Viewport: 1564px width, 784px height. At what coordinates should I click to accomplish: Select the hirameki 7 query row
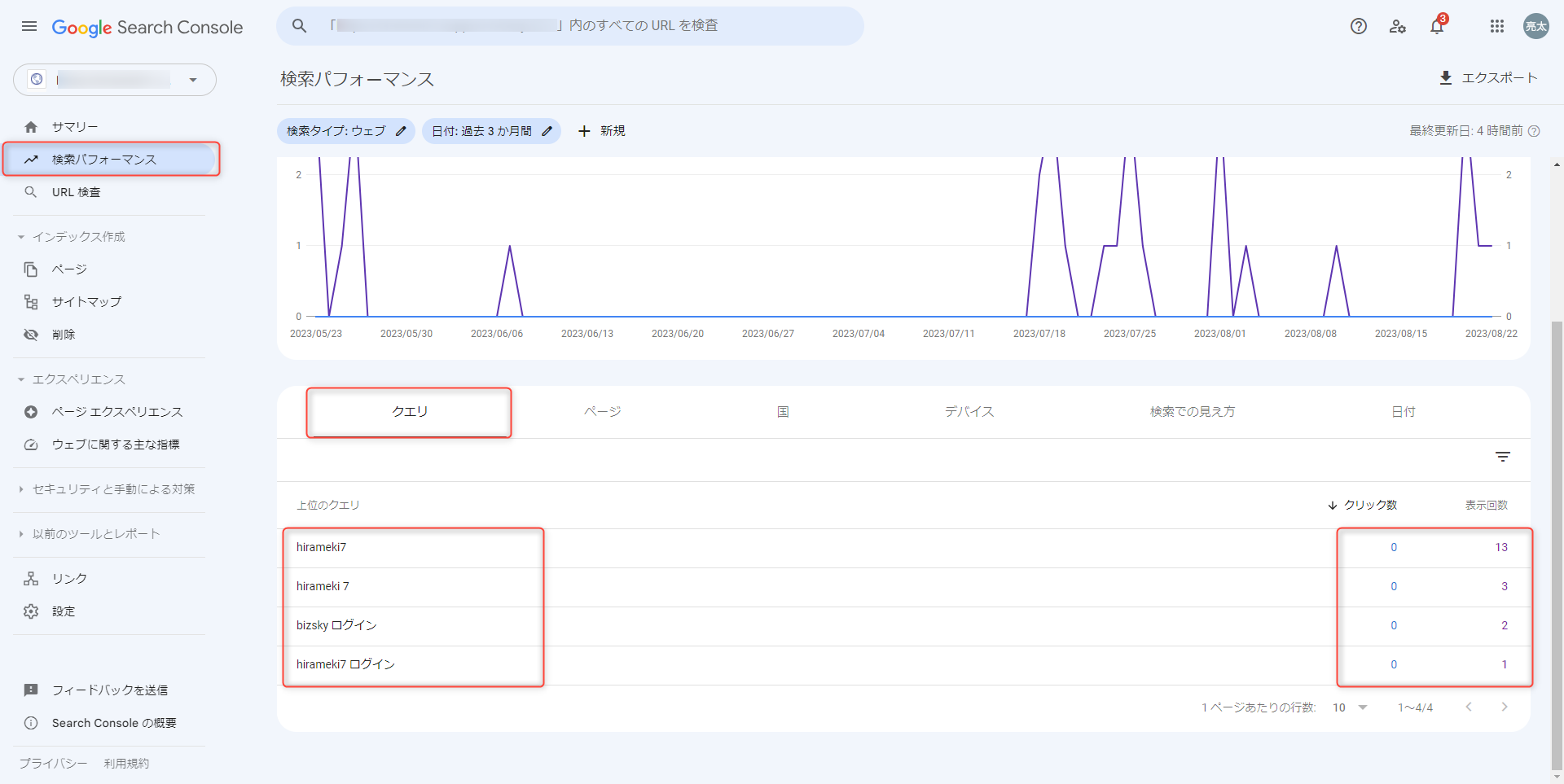coord(903,587)
